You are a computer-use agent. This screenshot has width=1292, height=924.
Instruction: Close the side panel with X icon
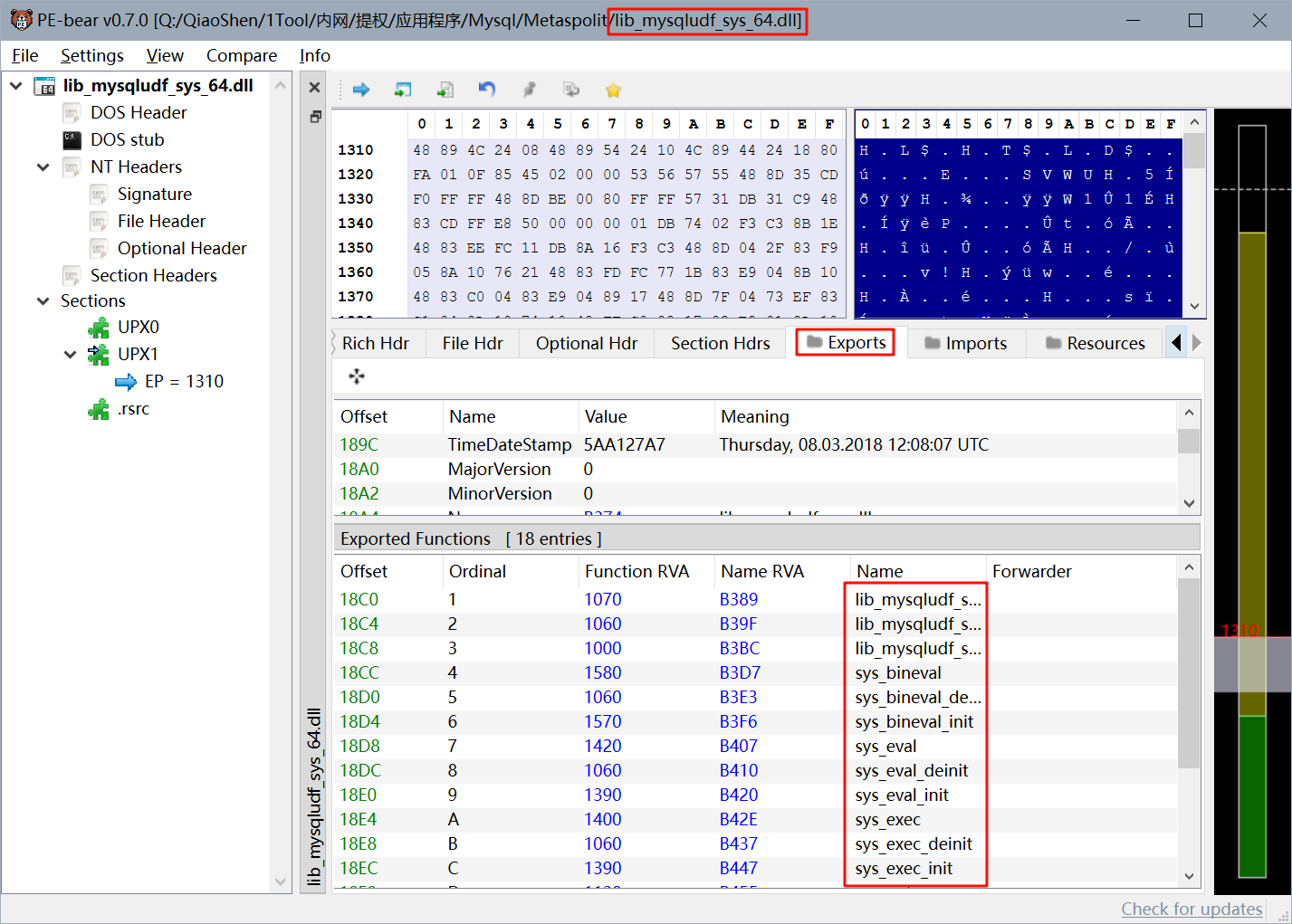pos(314,88)
